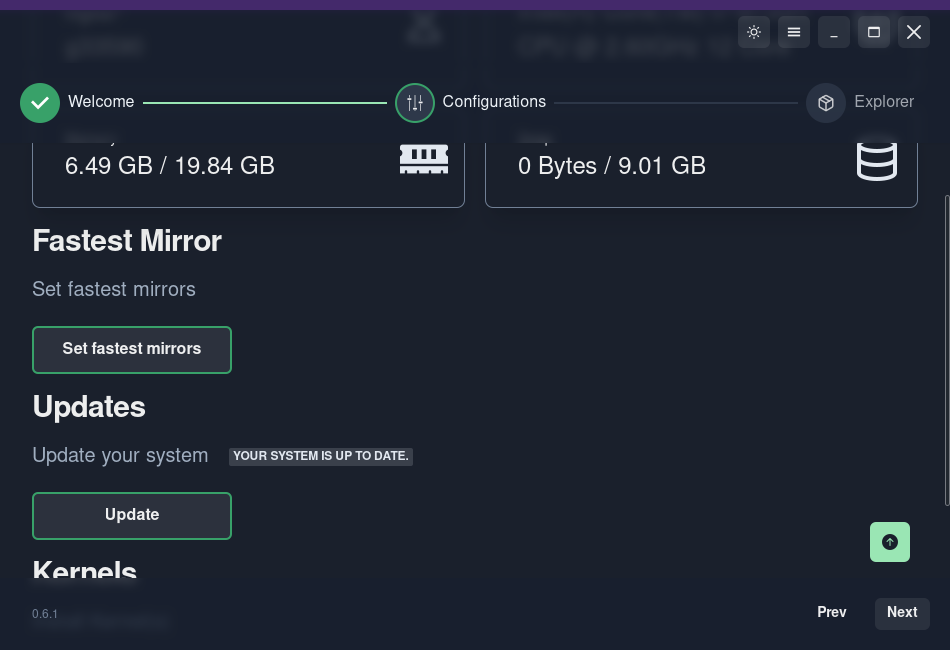This screenshot has height=650, width=950.
Task: Click the 'YOUR SYSTEM IS UP TO DATE.' badge
Action: click(x=321, y=456)
